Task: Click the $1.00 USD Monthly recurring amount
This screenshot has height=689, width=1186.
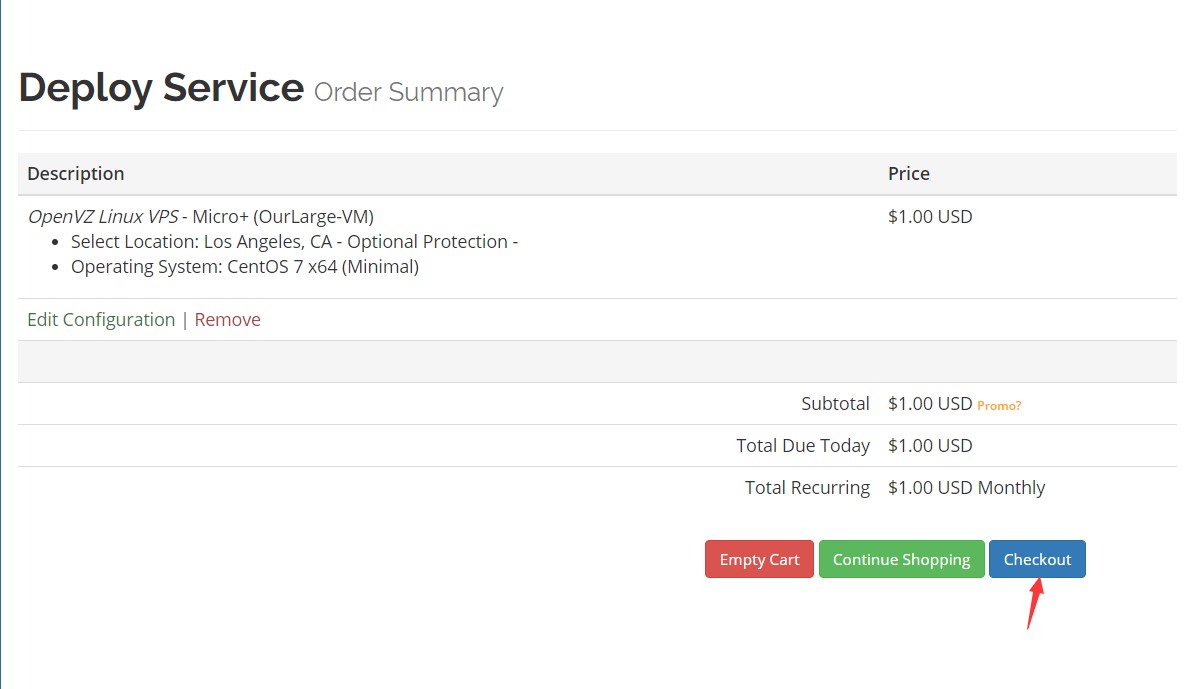Action: pos(967,487)
